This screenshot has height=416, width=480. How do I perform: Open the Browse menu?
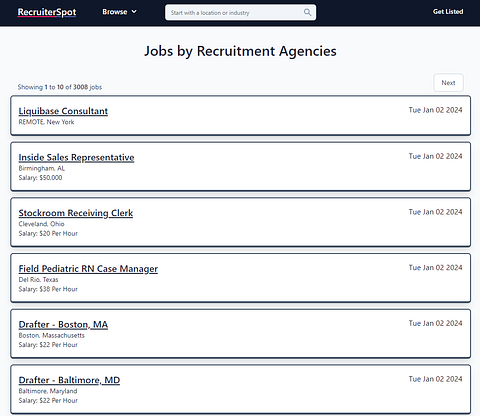119,12
